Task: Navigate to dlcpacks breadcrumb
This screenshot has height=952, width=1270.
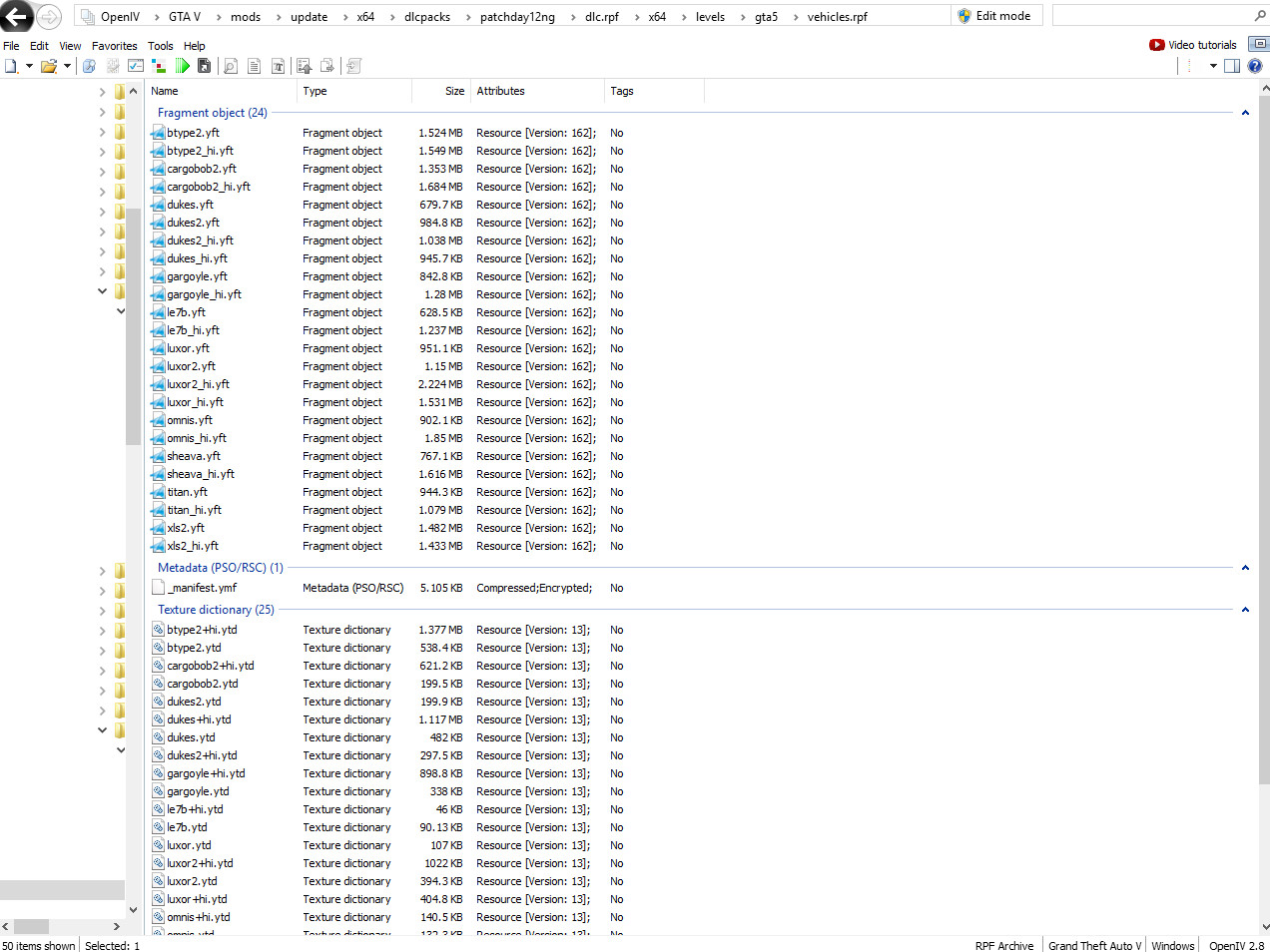Action: (427, 17)
